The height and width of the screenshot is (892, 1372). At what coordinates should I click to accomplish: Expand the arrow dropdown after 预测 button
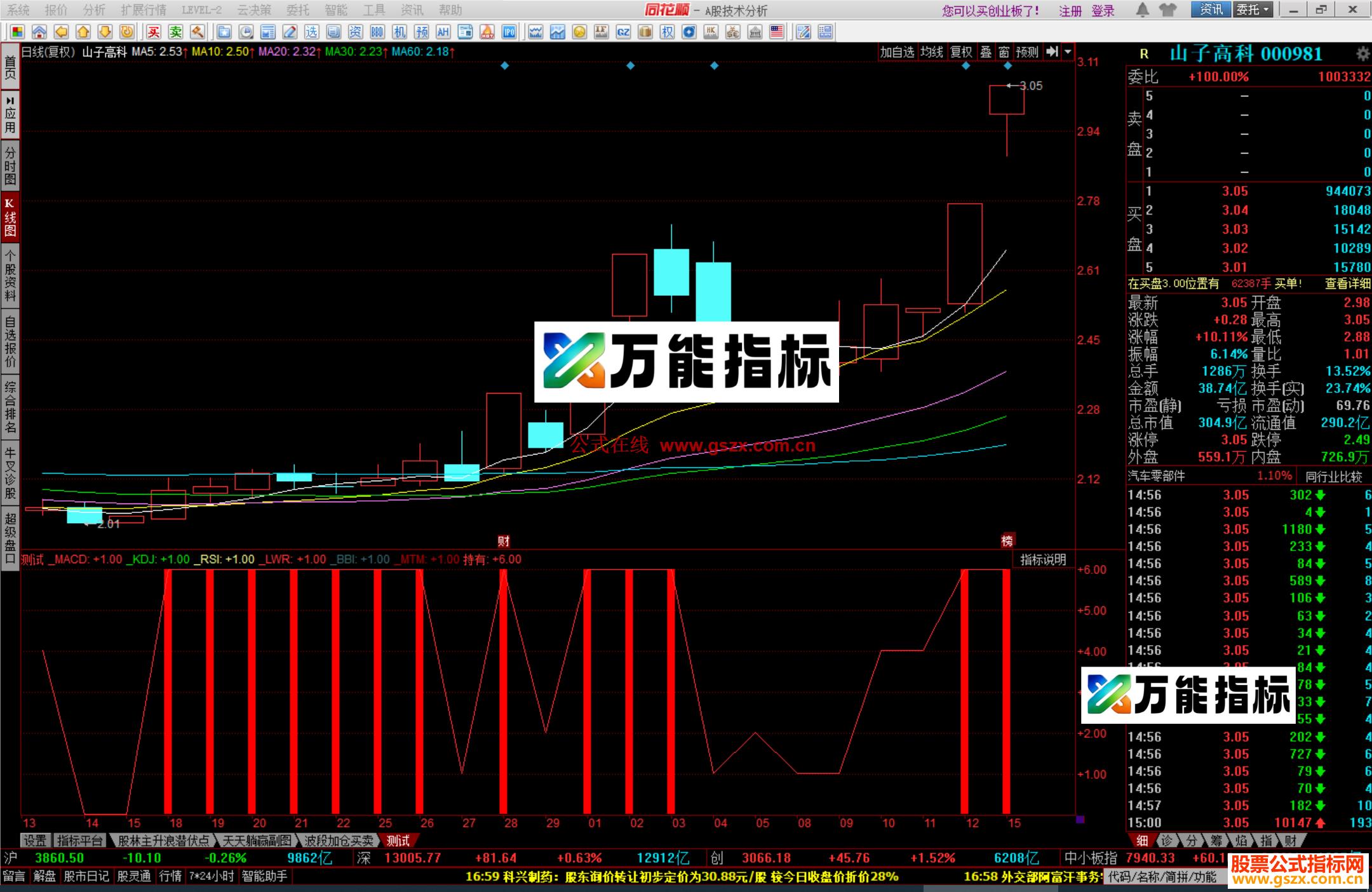(x=1067, y=54)
